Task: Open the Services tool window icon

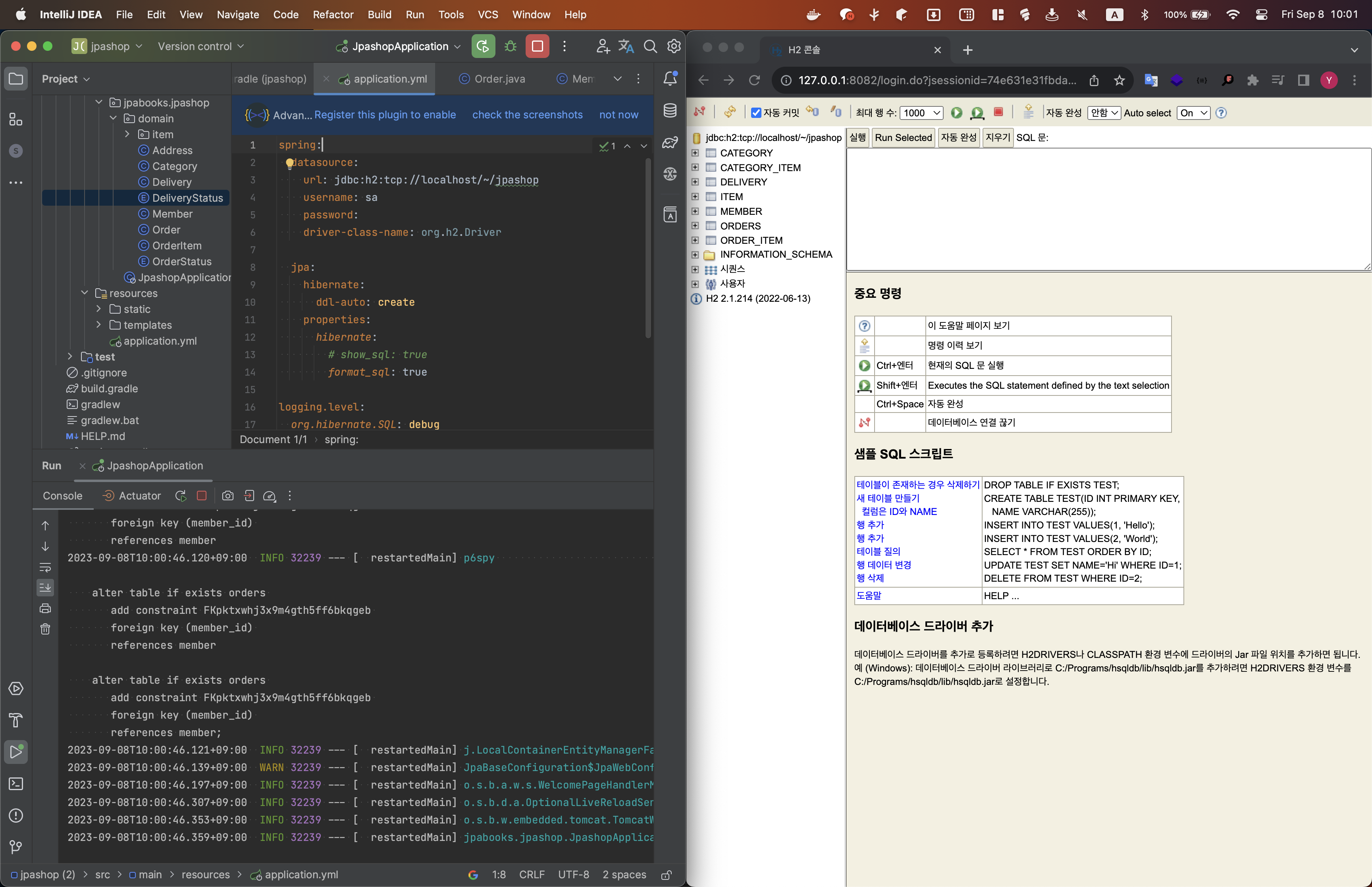Action: click(15, 688)
